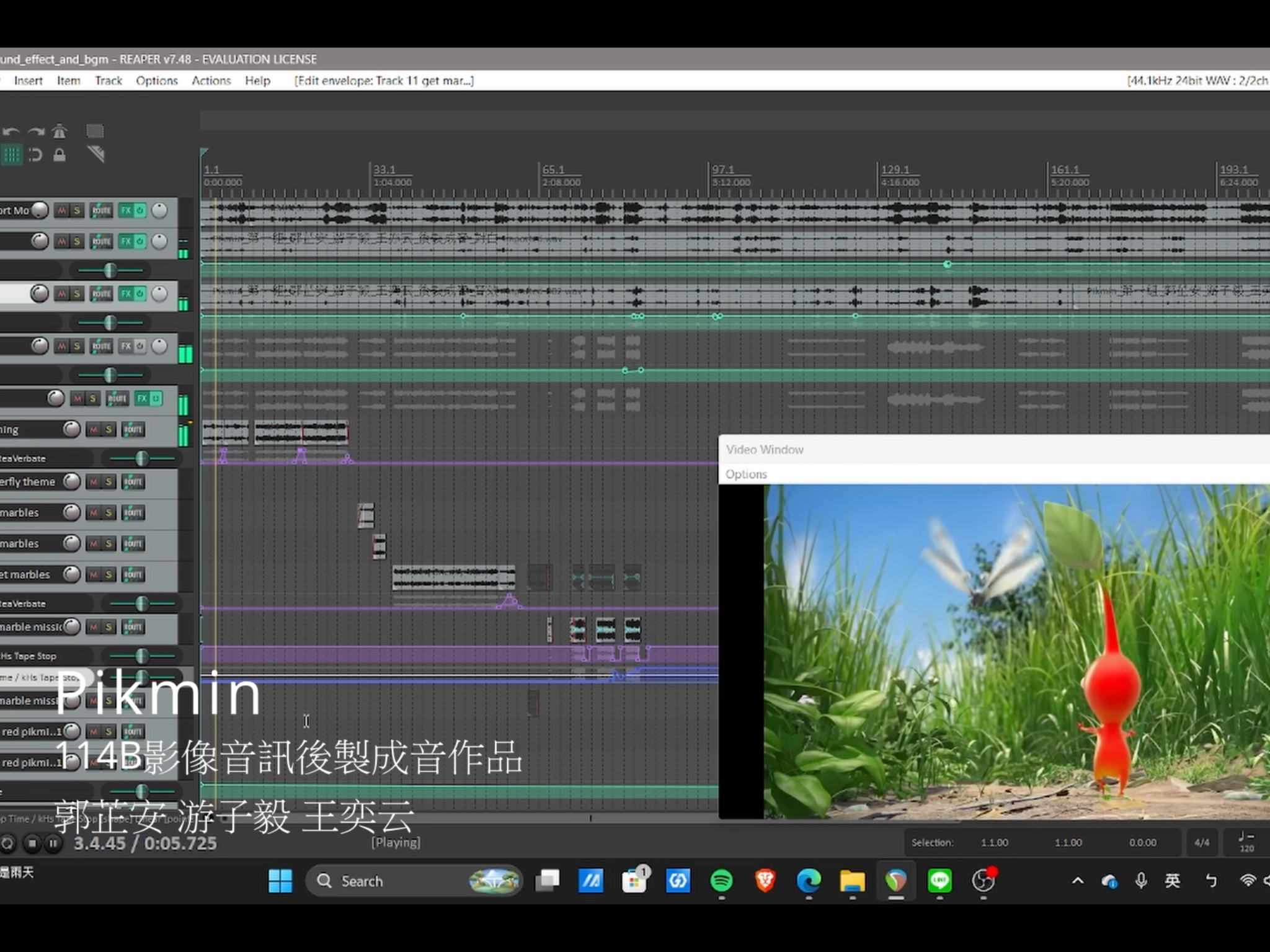Click the microphone icon in system tray
Image resolution: width=1270 pixels, height=952 pixels.
1141,881
